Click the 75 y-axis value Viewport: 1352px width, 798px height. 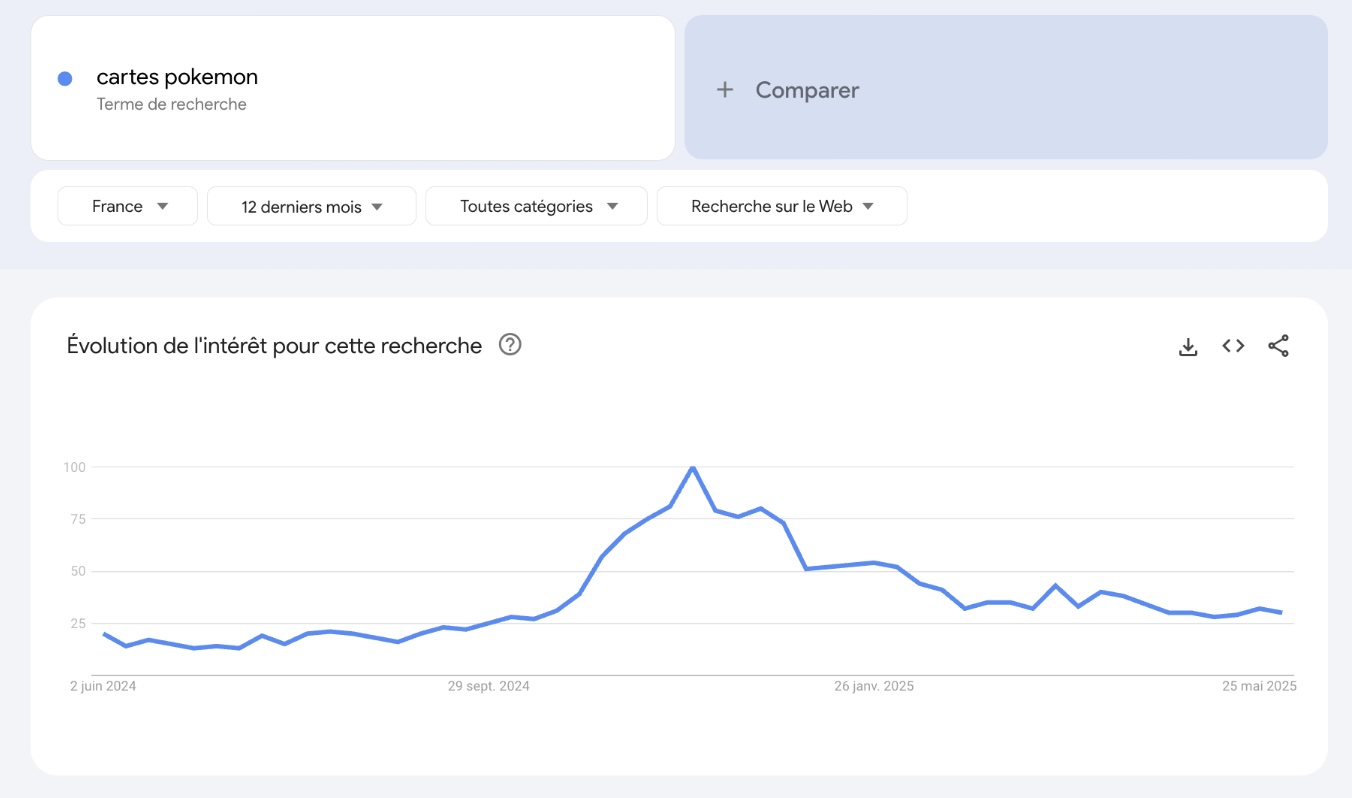[x=78, y=519]
